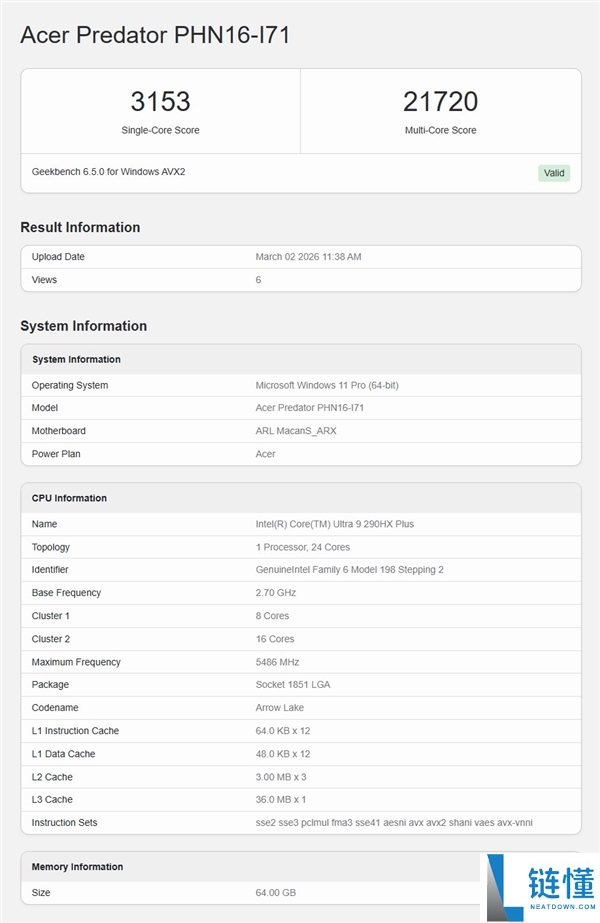The image size is (600, 923).
Task: Select the Arrow Lake codename value
Action: [280, 708]
